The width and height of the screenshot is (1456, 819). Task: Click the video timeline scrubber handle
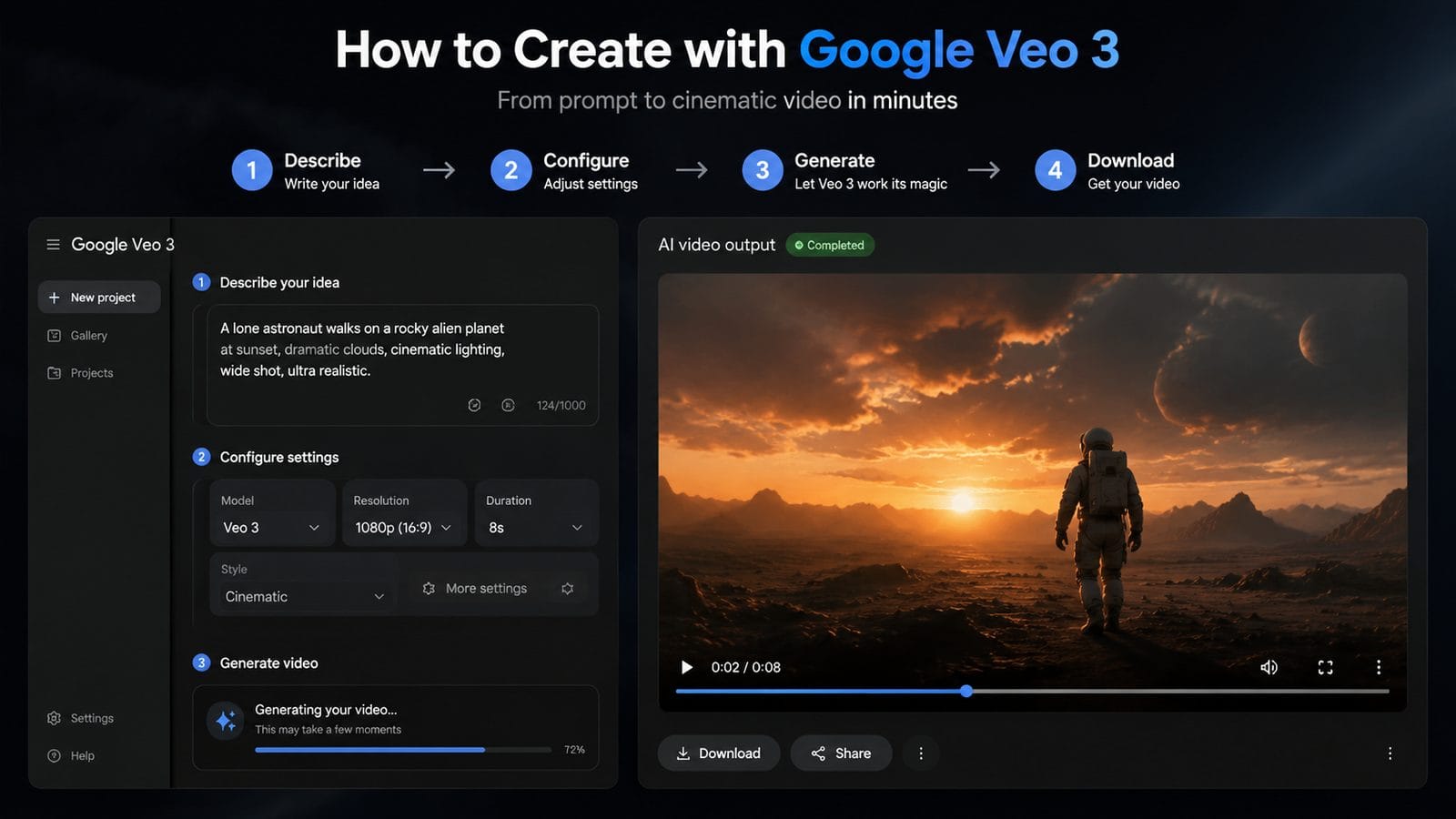(x=966, y=692)
